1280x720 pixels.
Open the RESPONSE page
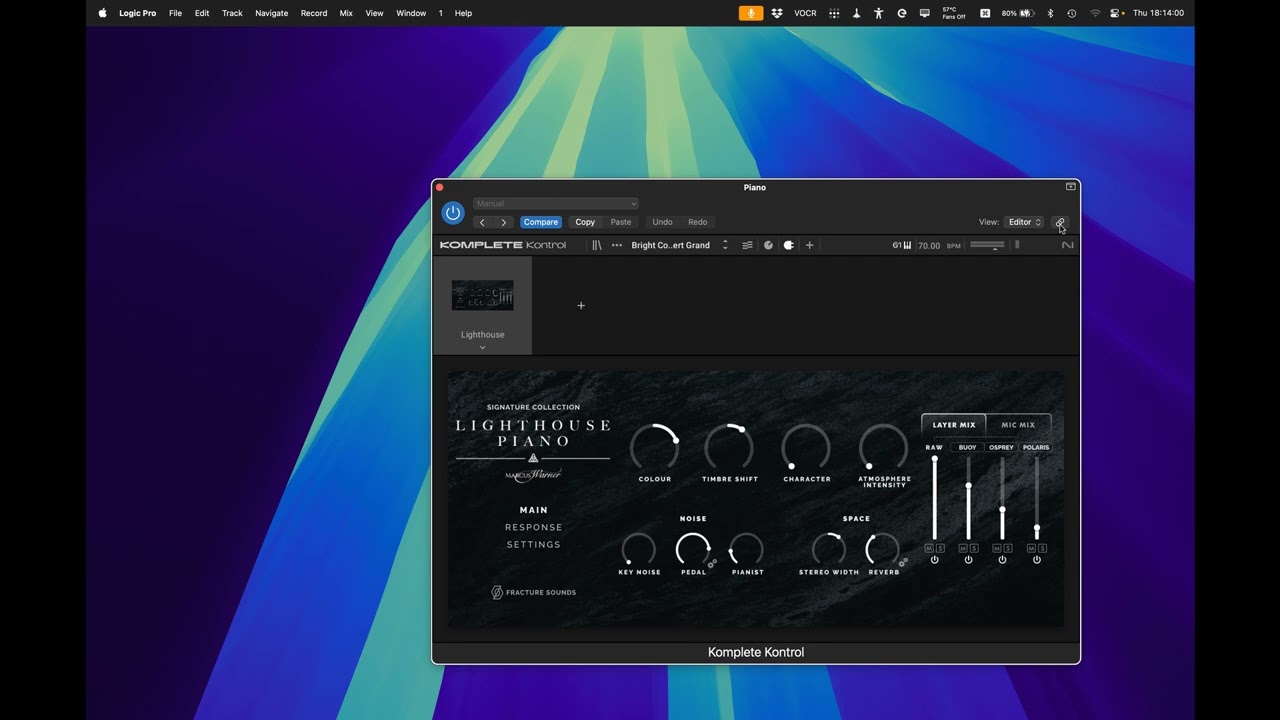[534, 527]
